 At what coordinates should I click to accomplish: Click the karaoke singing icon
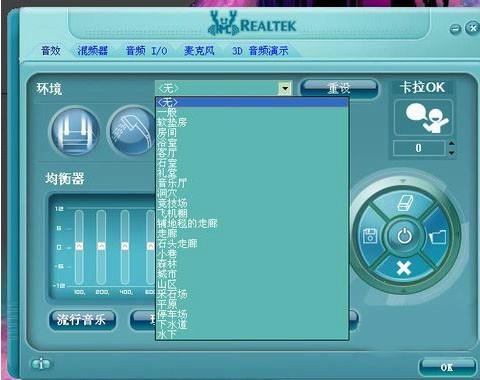coord(423,118)
